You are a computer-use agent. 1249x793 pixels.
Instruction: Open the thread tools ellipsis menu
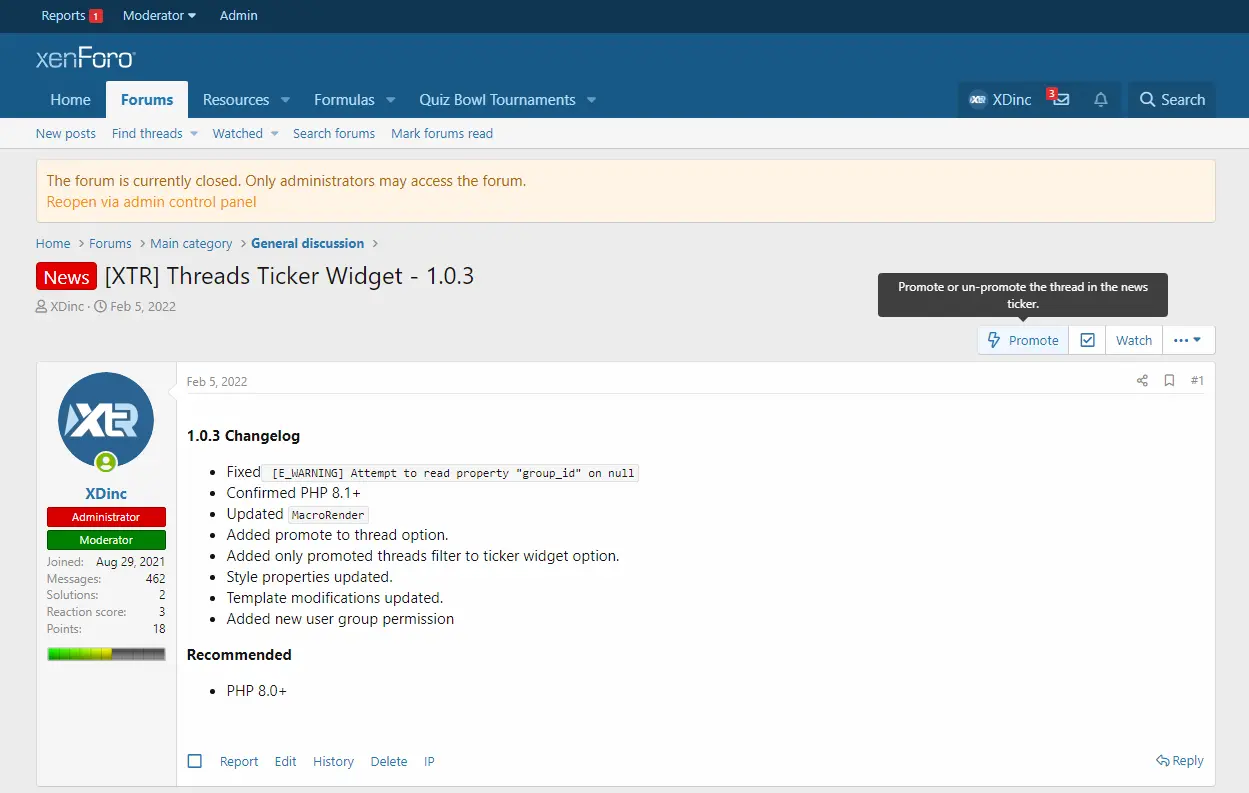pyautogui.click(x=1188, y=340)
